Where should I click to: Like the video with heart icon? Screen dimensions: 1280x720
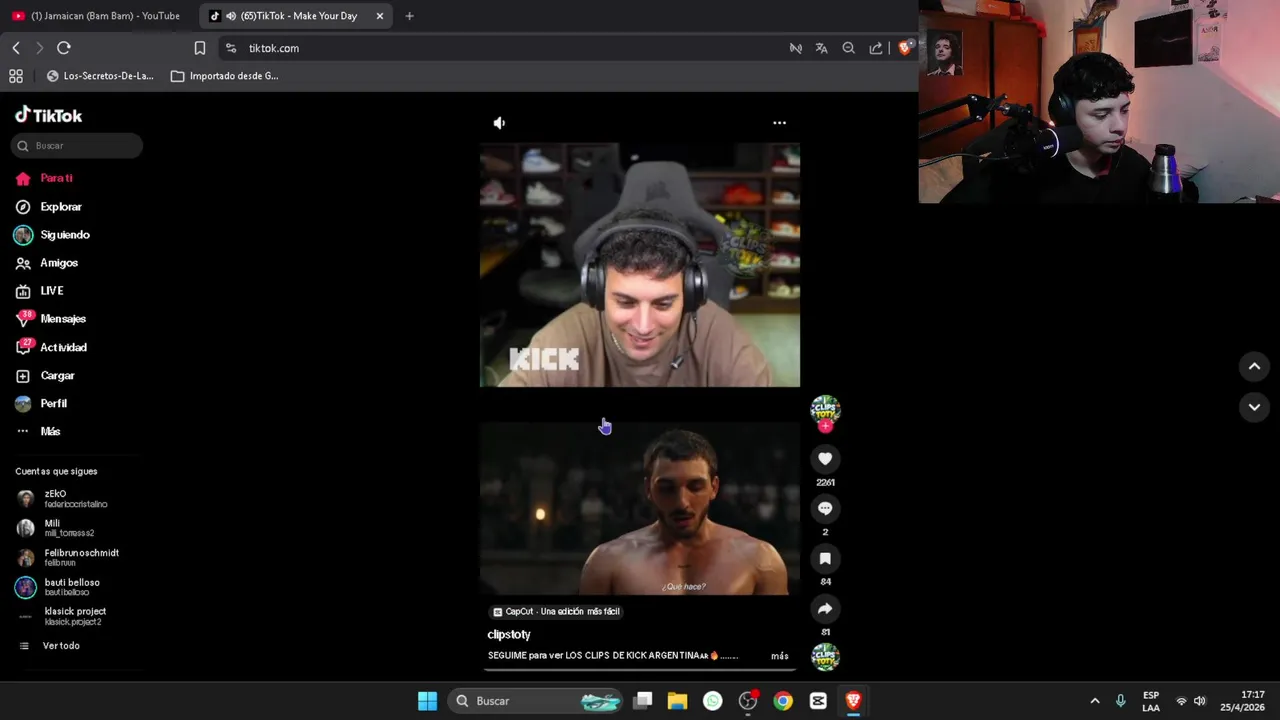point(825,459)
